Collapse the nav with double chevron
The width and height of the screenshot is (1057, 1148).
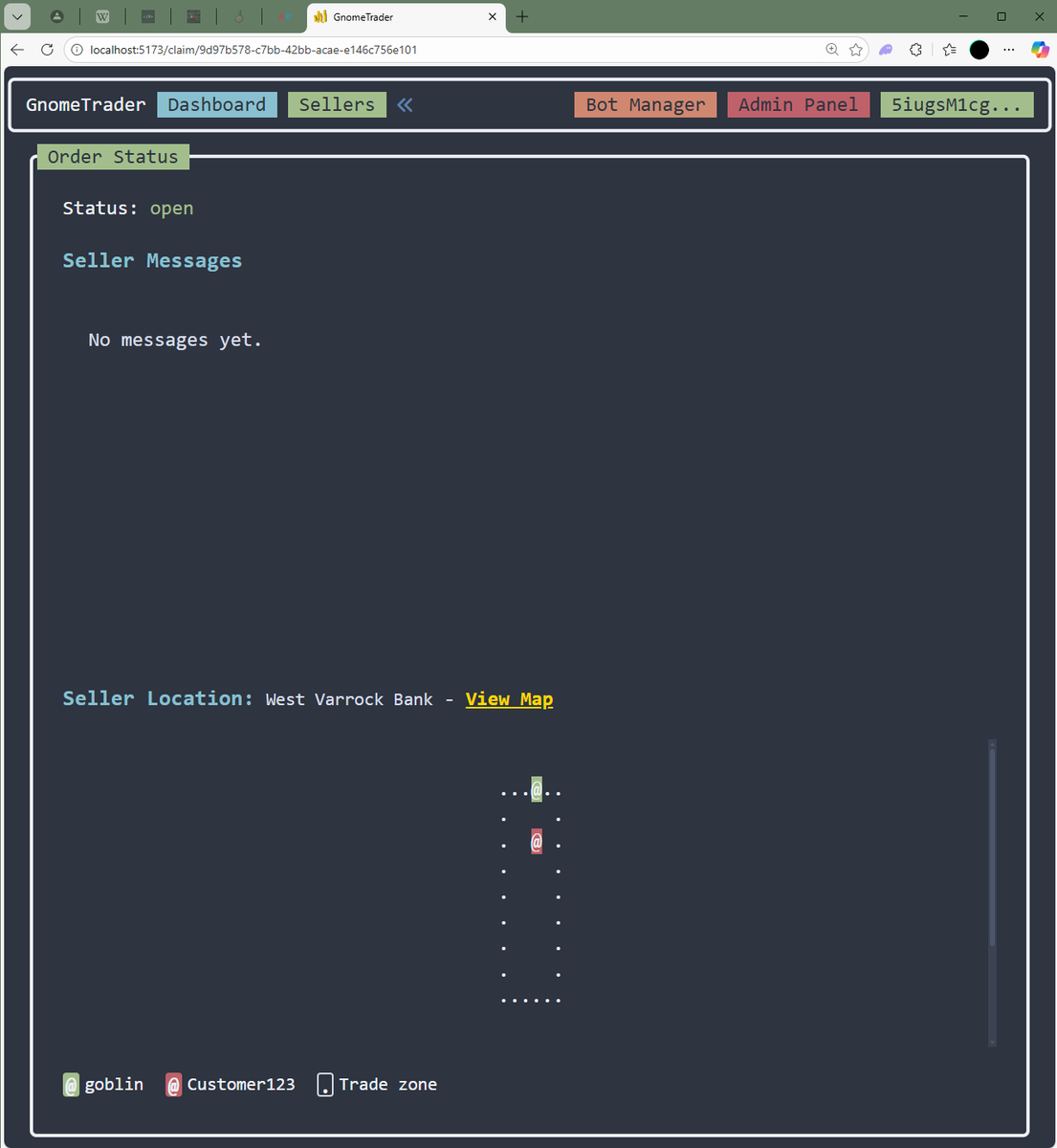[x=405, y=105]
